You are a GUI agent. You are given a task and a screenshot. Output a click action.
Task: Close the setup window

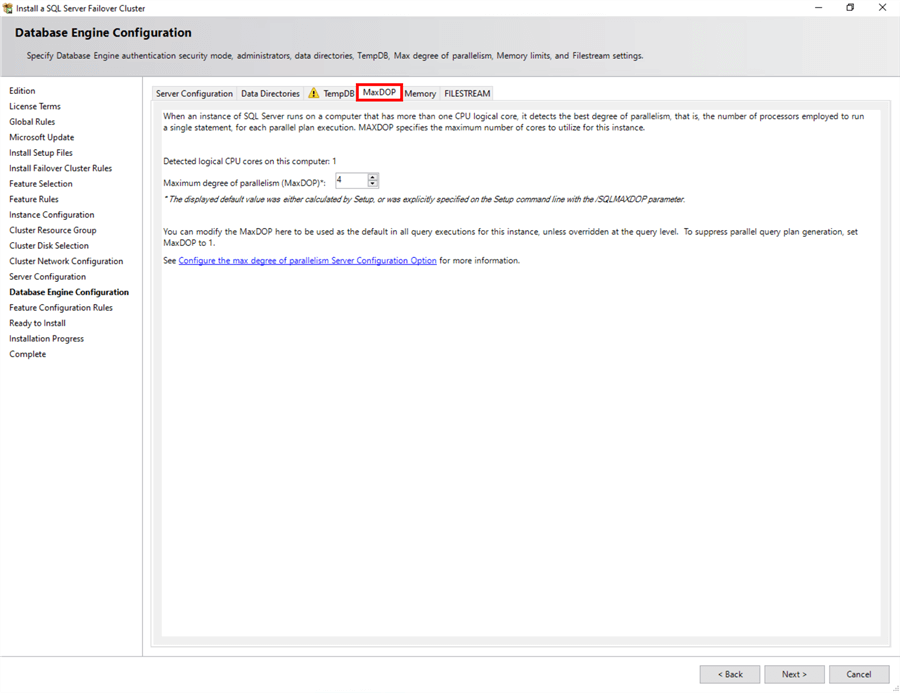(882, 7)
